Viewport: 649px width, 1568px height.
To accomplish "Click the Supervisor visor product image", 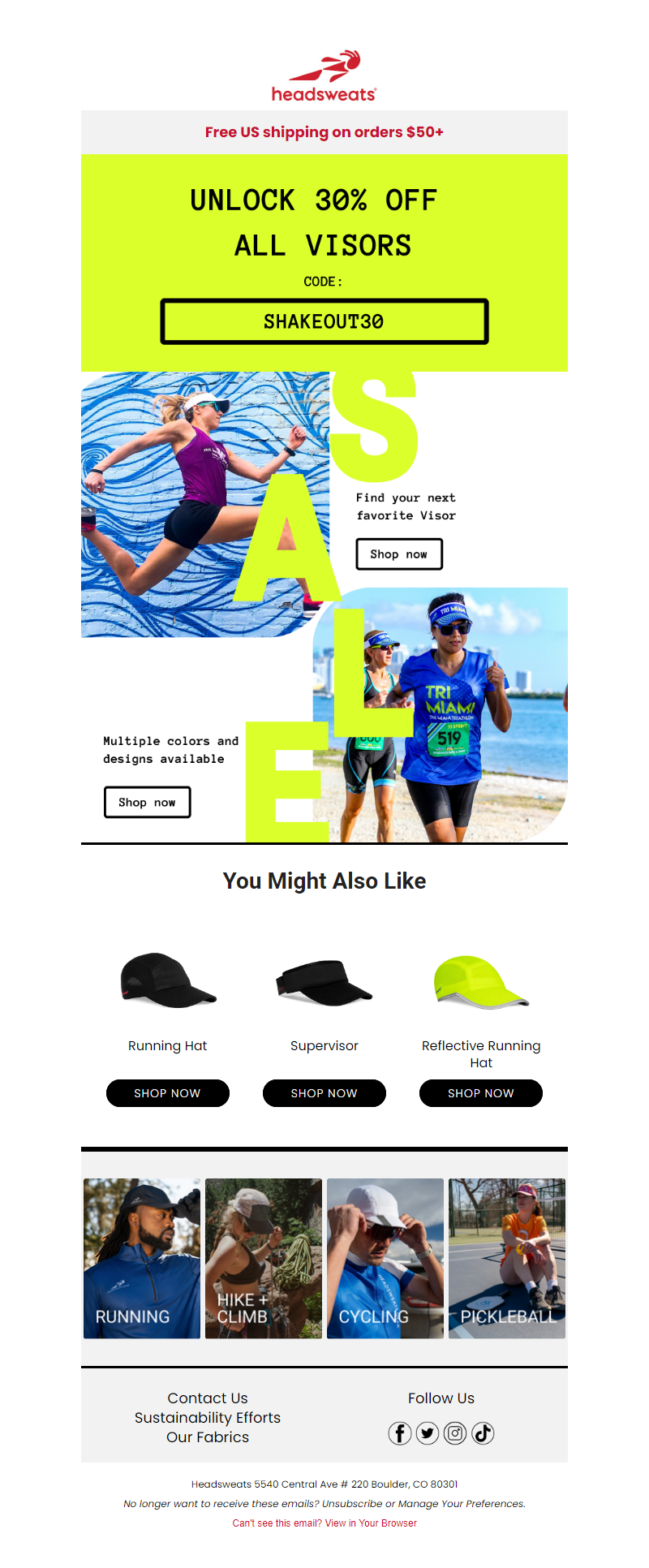I will [x=324, y=982].
